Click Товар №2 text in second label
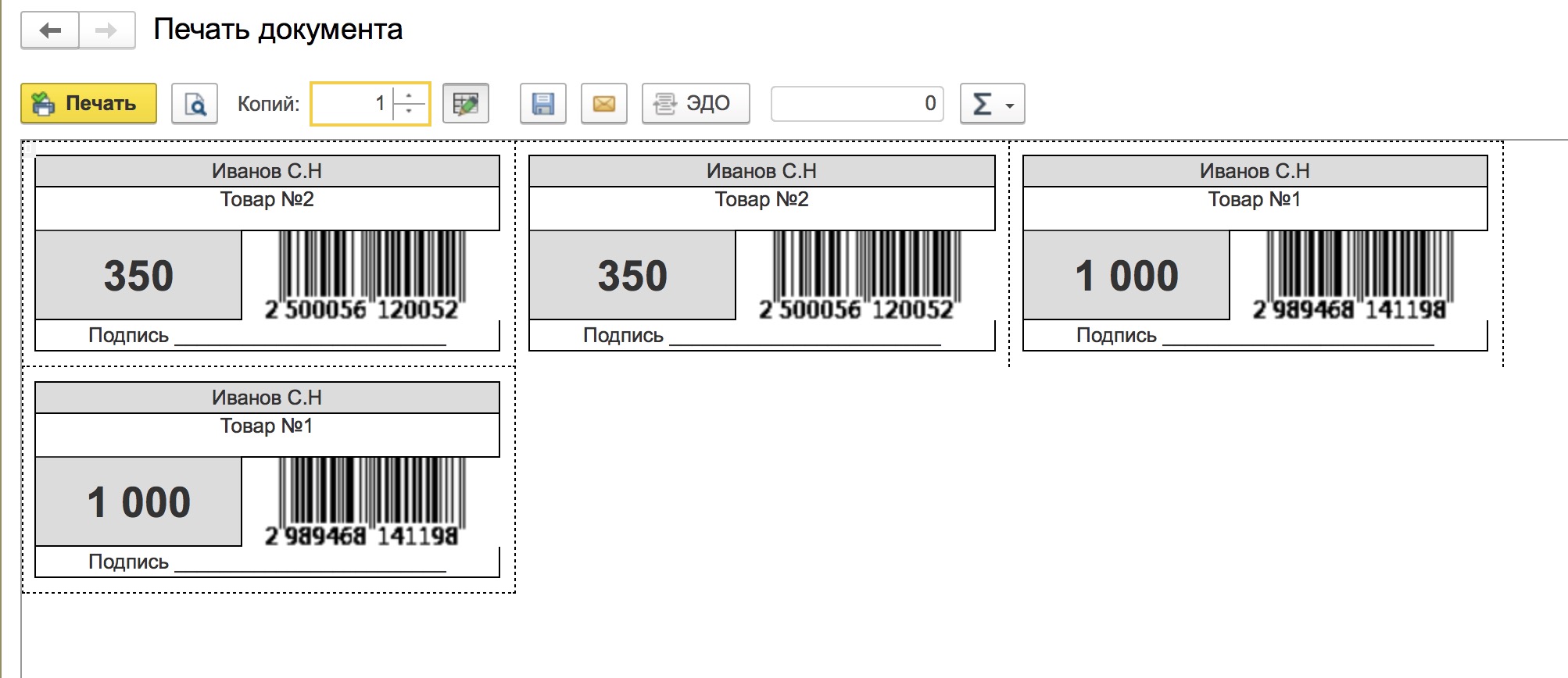This screenshot has height=678, width=1568. point(762,200)
